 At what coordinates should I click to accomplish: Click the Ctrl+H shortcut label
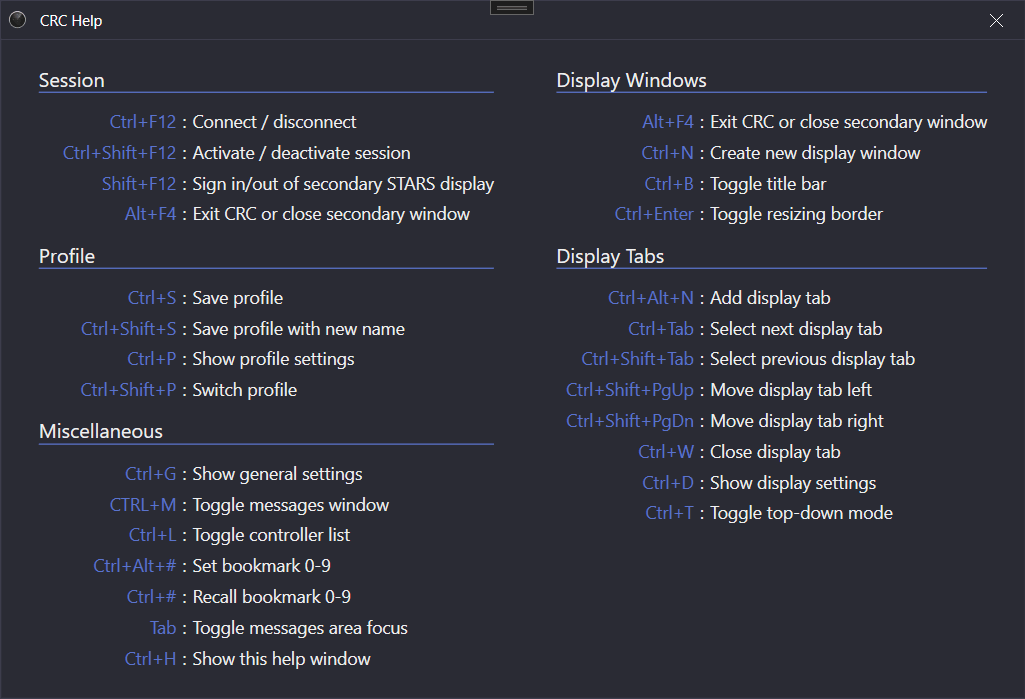[151, 659]
